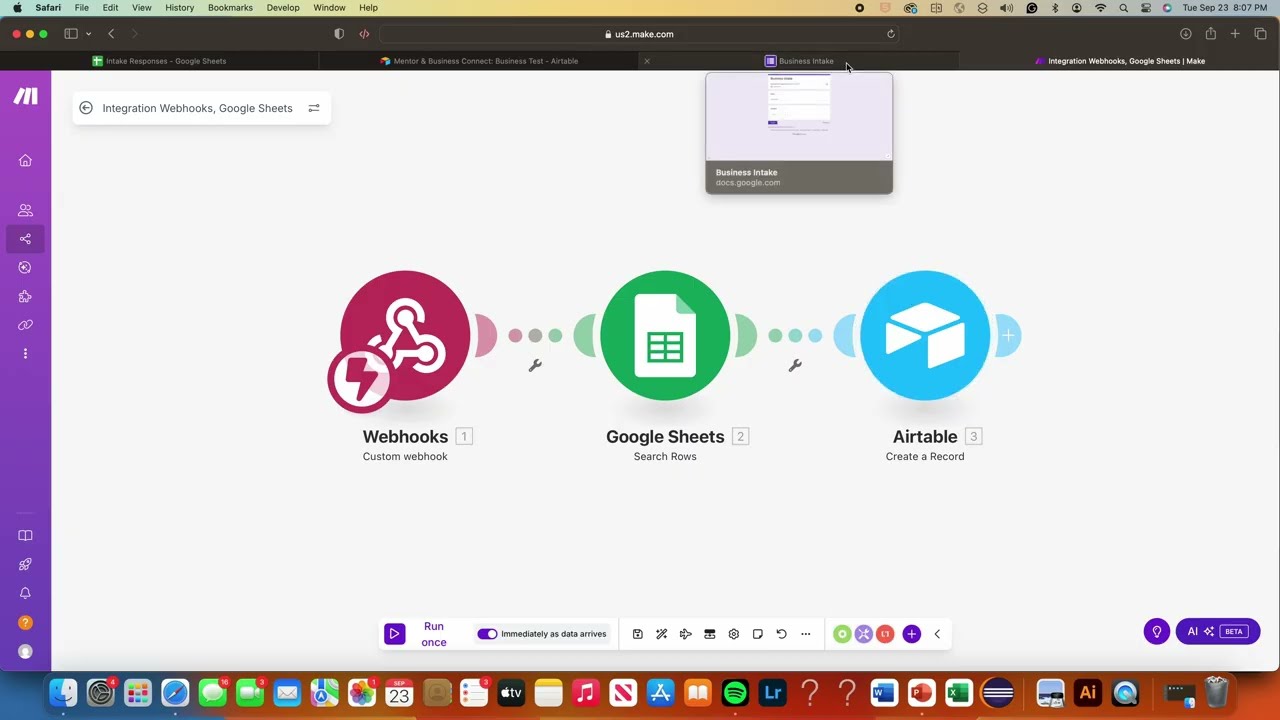
Task: Click the explain flow airplane icon
Action: click(x=685, y=634)
